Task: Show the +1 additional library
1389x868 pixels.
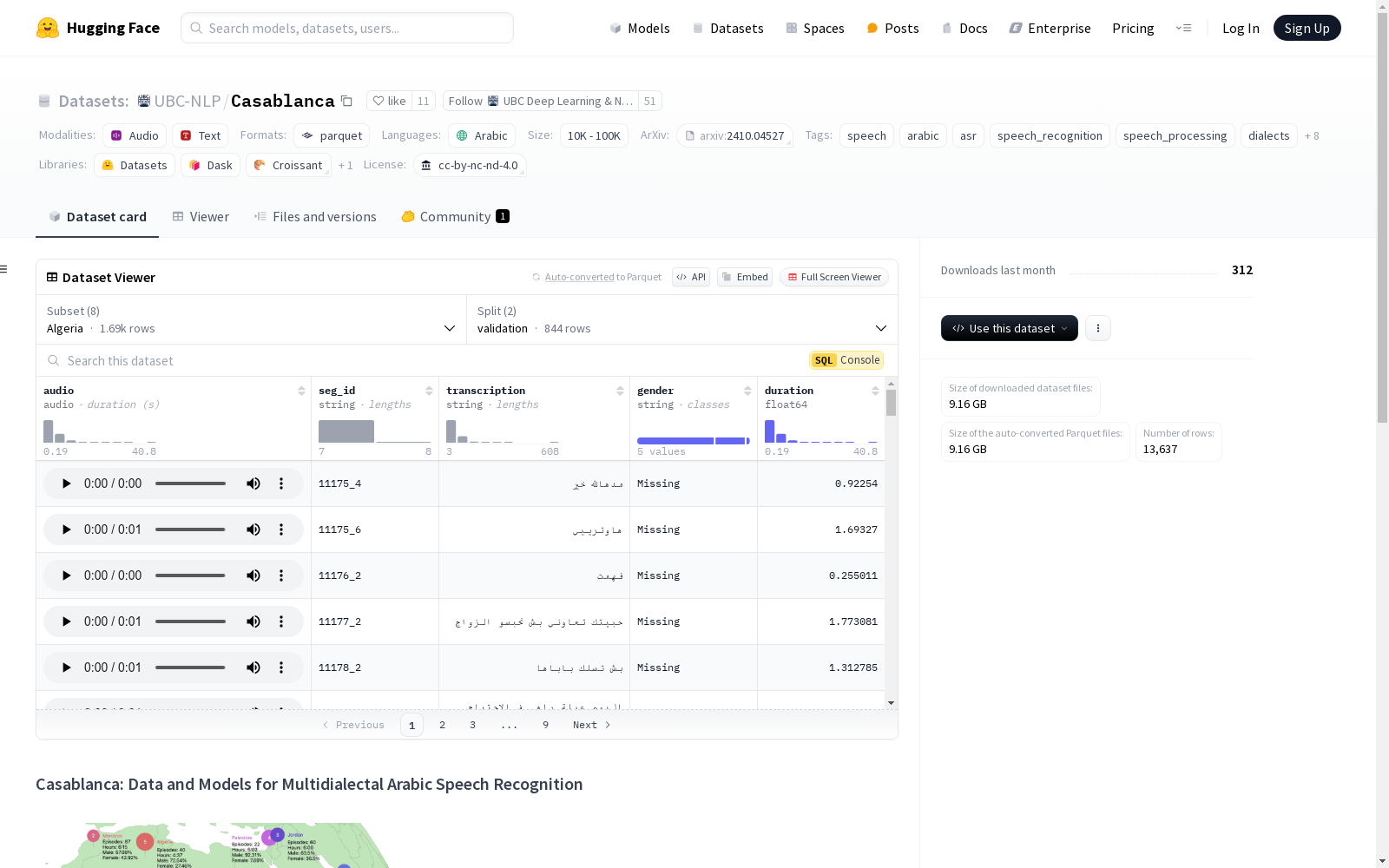Action: [346, 165]
